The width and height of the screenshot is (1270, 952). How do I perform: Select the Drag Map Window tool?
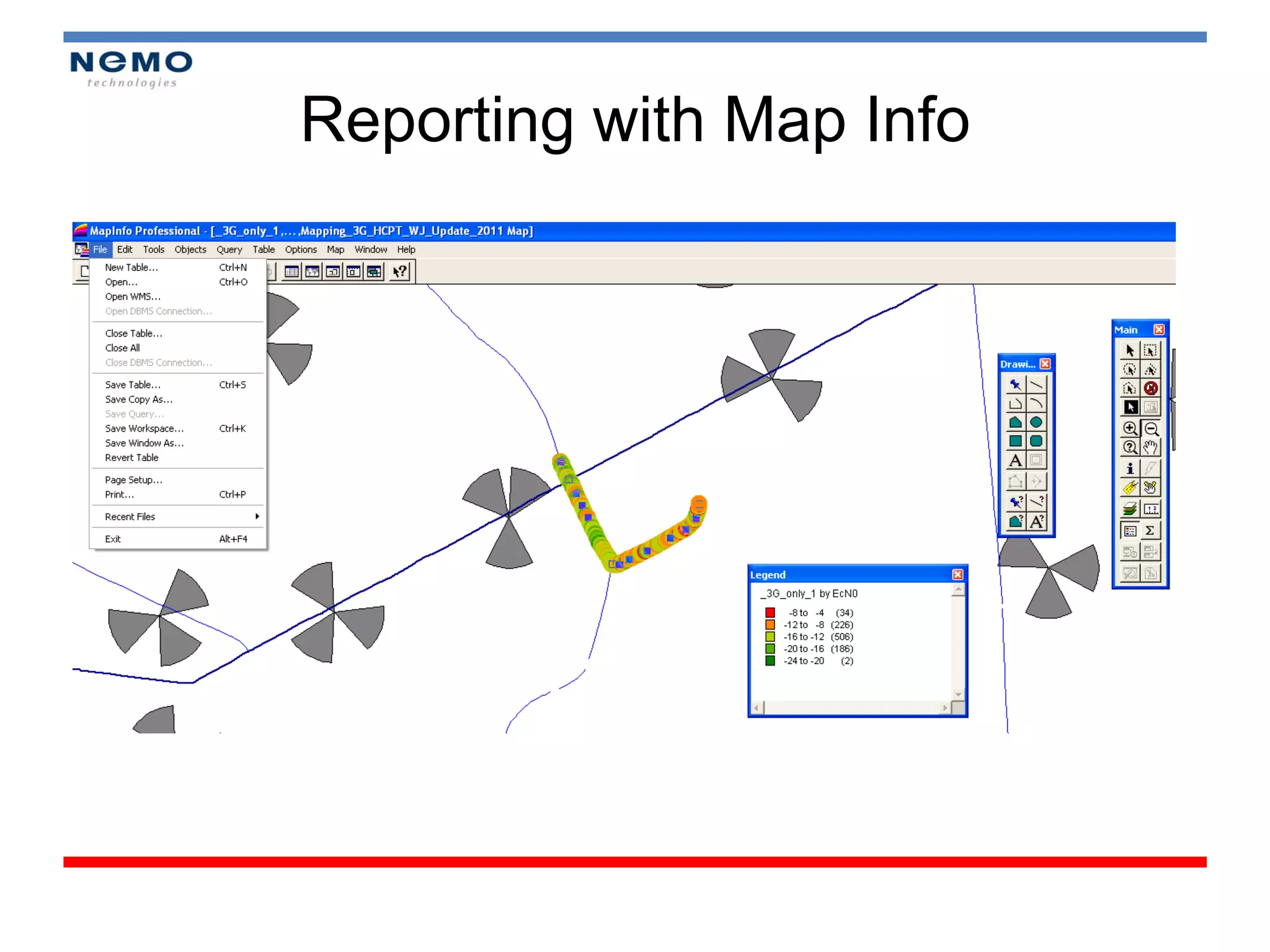coord(1150,488)
